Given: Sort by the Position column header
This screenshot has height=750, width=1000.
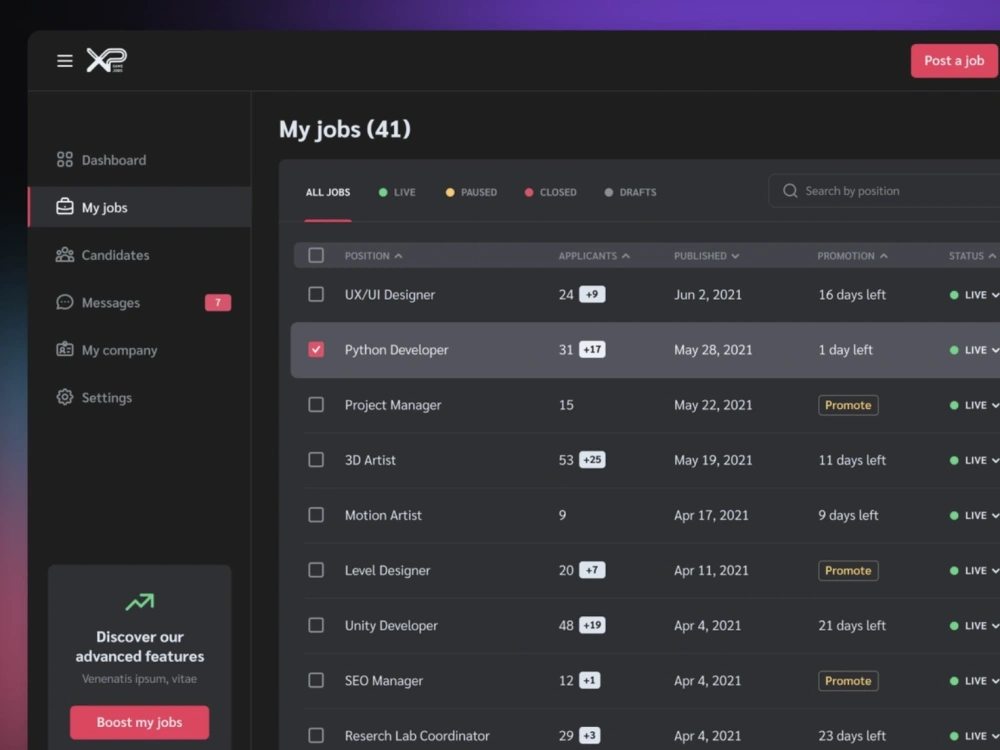Looking at the screenshot, I should pyautogui.click(x=374, y=256).
